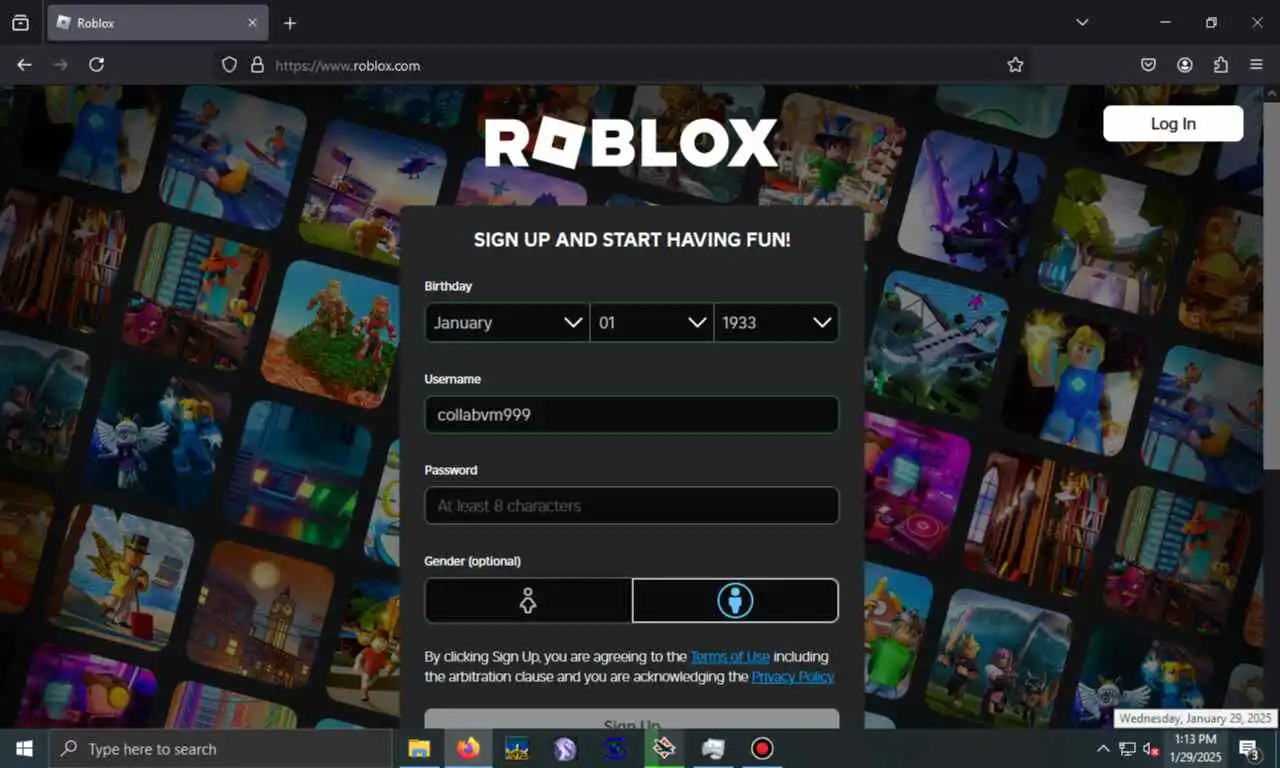Go back to the previous page
The image size is (1280, 768).
(25, 65)
